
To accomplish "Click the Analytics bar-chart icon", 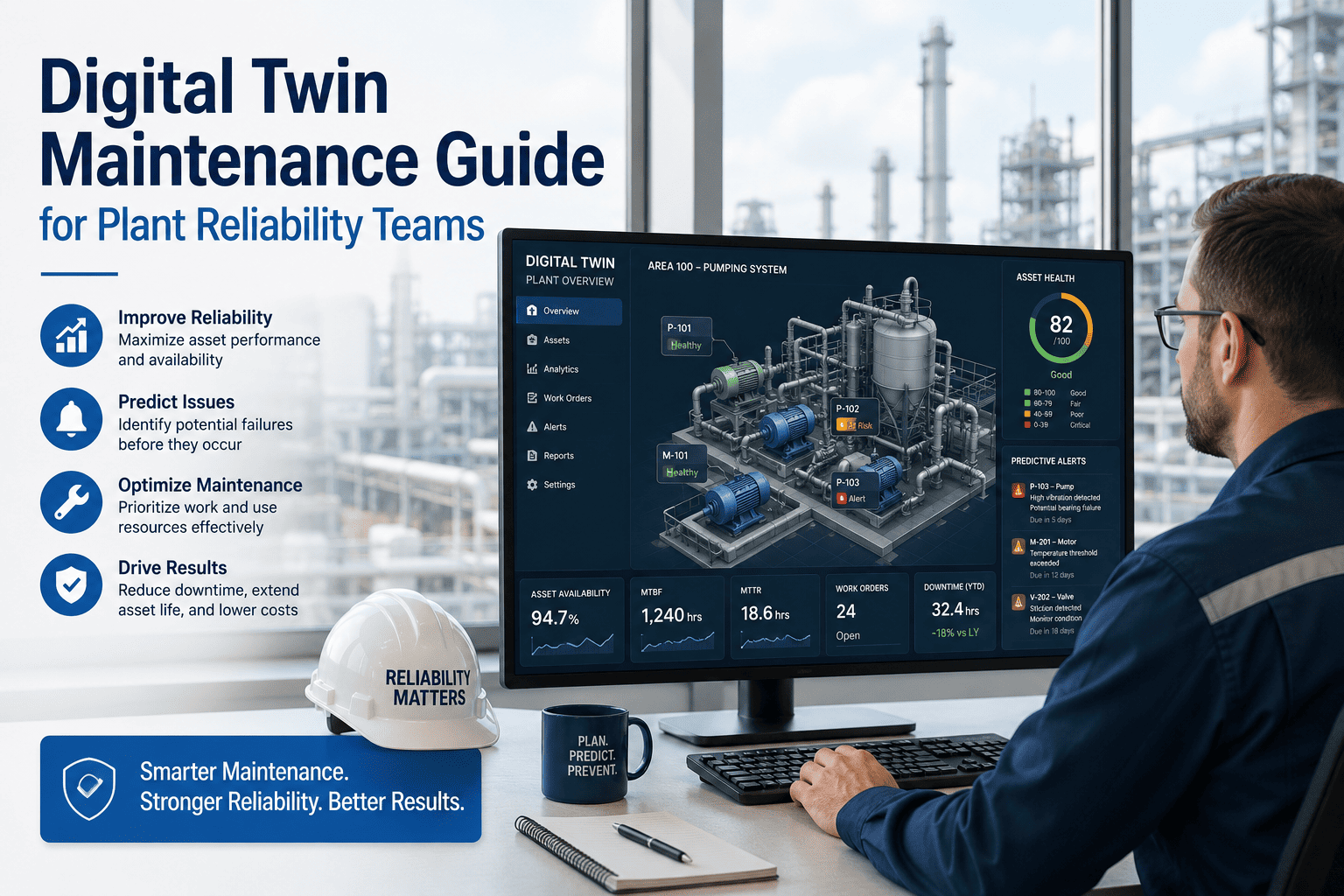I will click(532, 368).
